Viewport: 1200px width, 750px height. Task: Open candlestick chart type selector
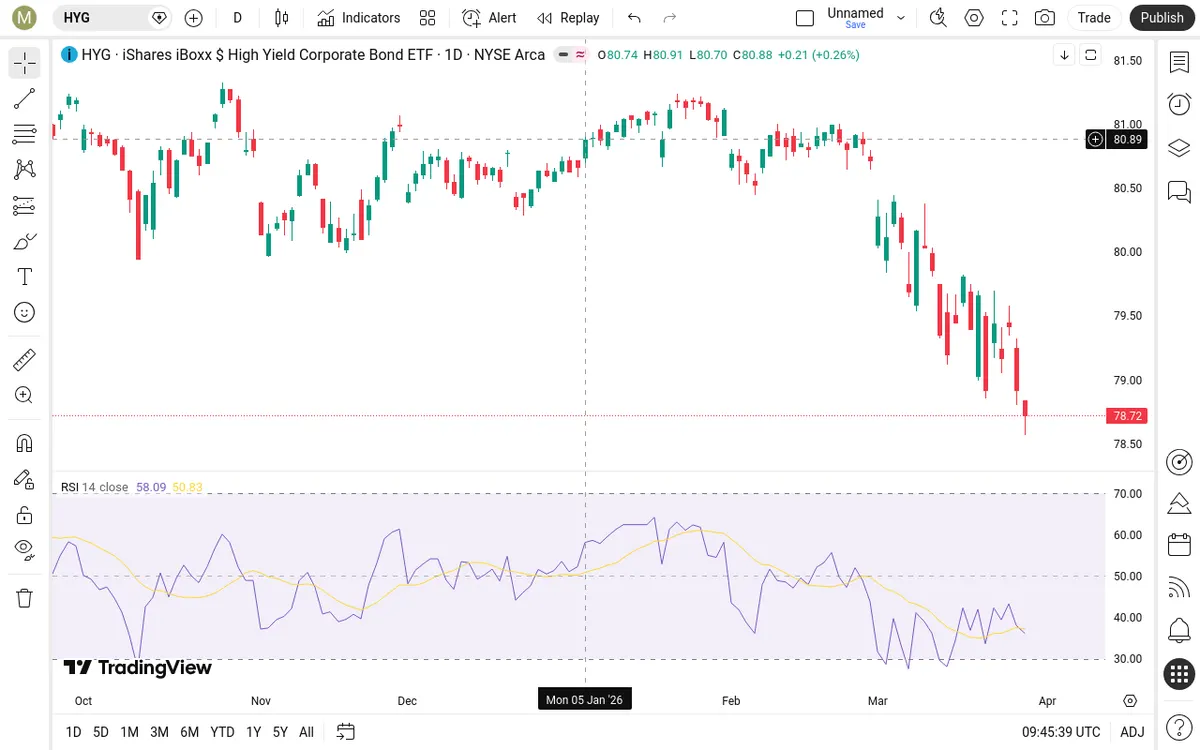(x=281, y=18)
